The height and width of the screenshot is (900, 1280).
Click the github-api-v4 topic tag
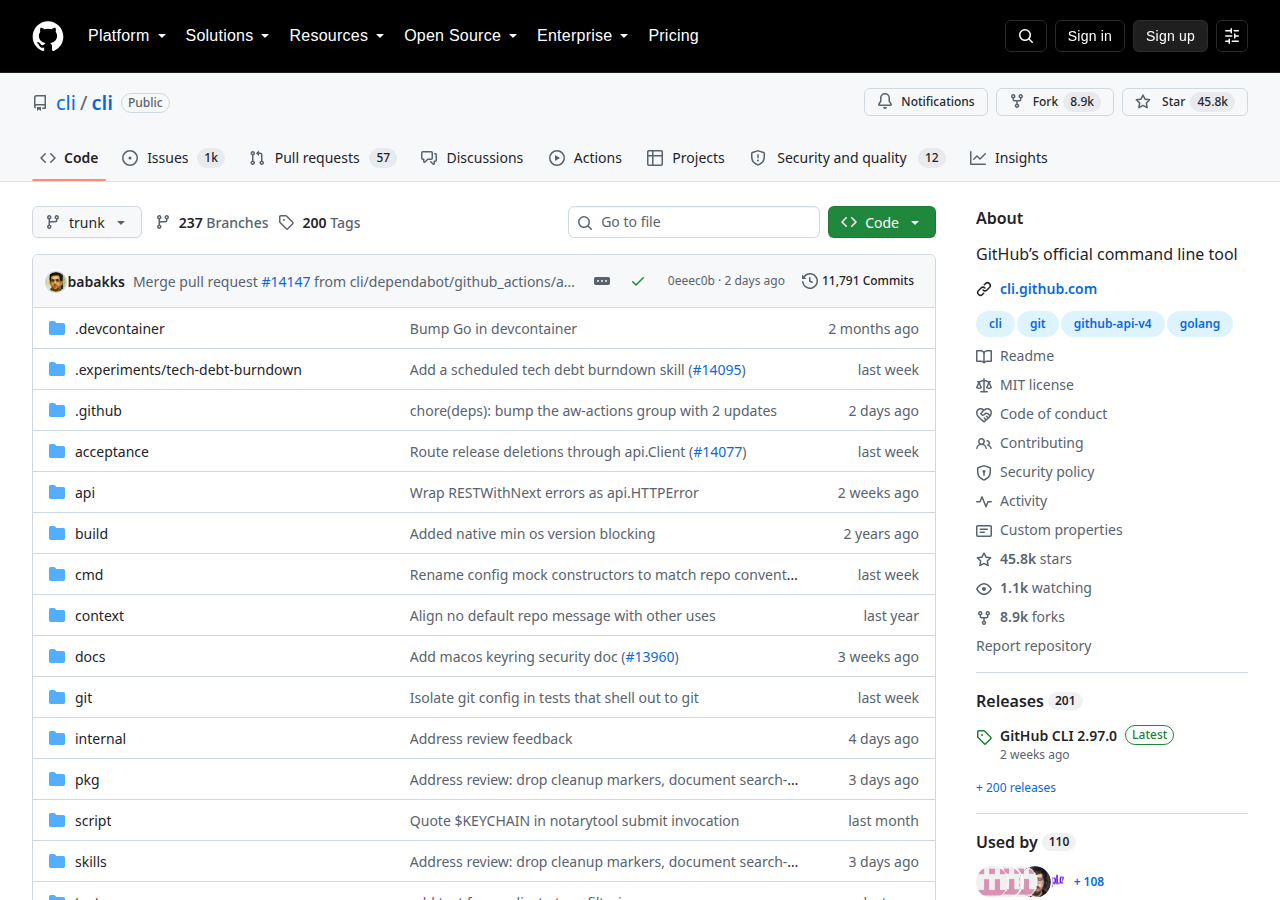(x=1113, y=324)
